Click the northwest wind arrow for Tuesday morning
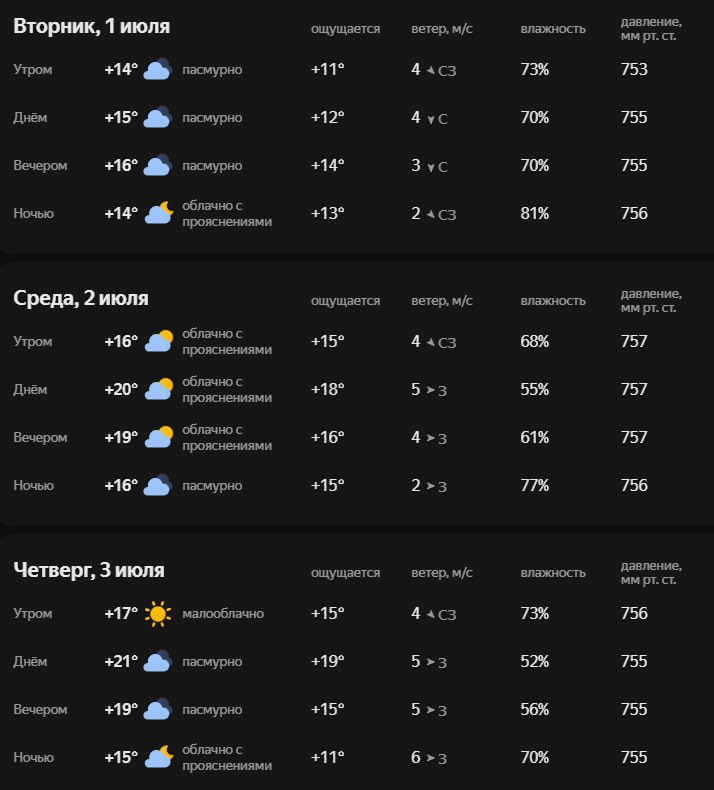714x790 pixels. [x=431, y=70]
